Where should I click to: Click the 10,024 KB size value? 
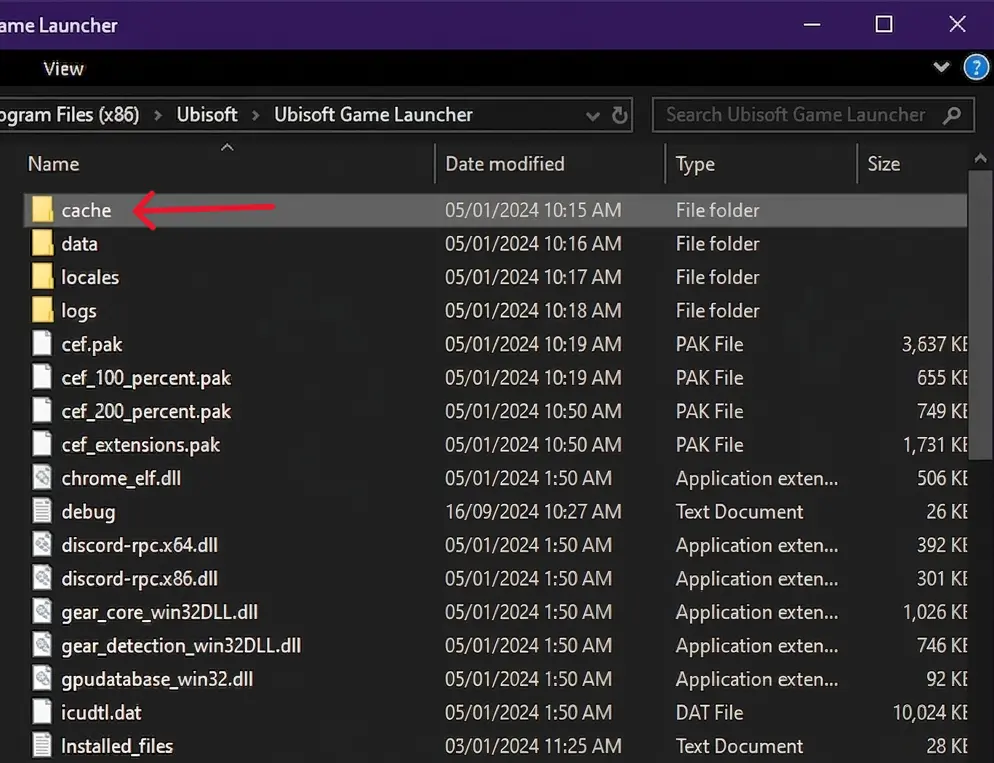pos(929,713)
